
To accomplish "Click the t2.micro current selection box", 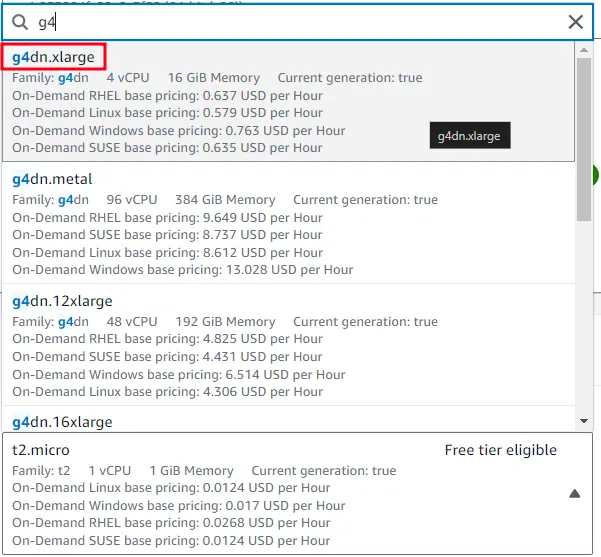I will click(x=297, y=493).
